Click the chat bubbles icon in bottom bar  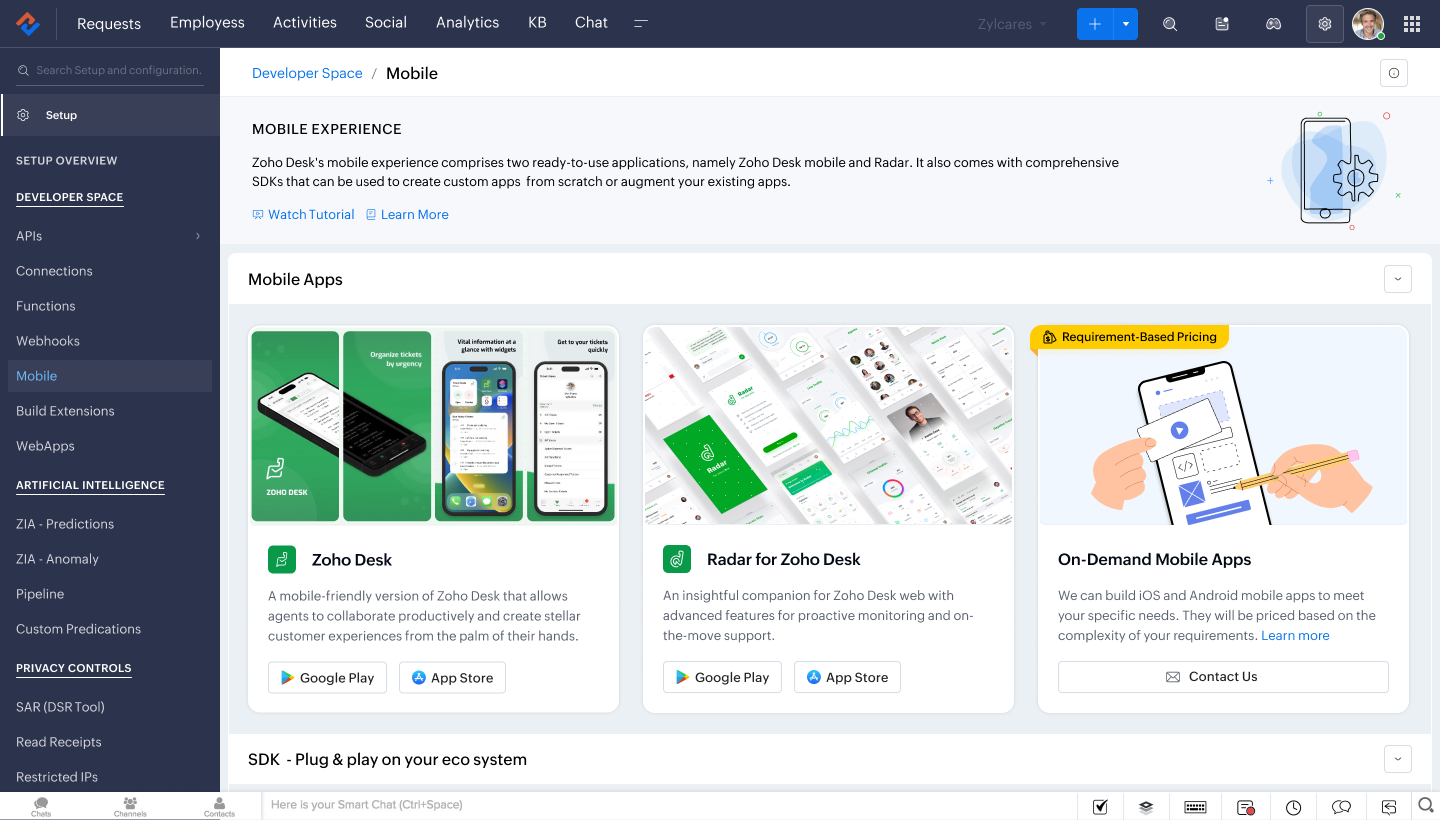pyautogui.click(x=1342, y=807)
